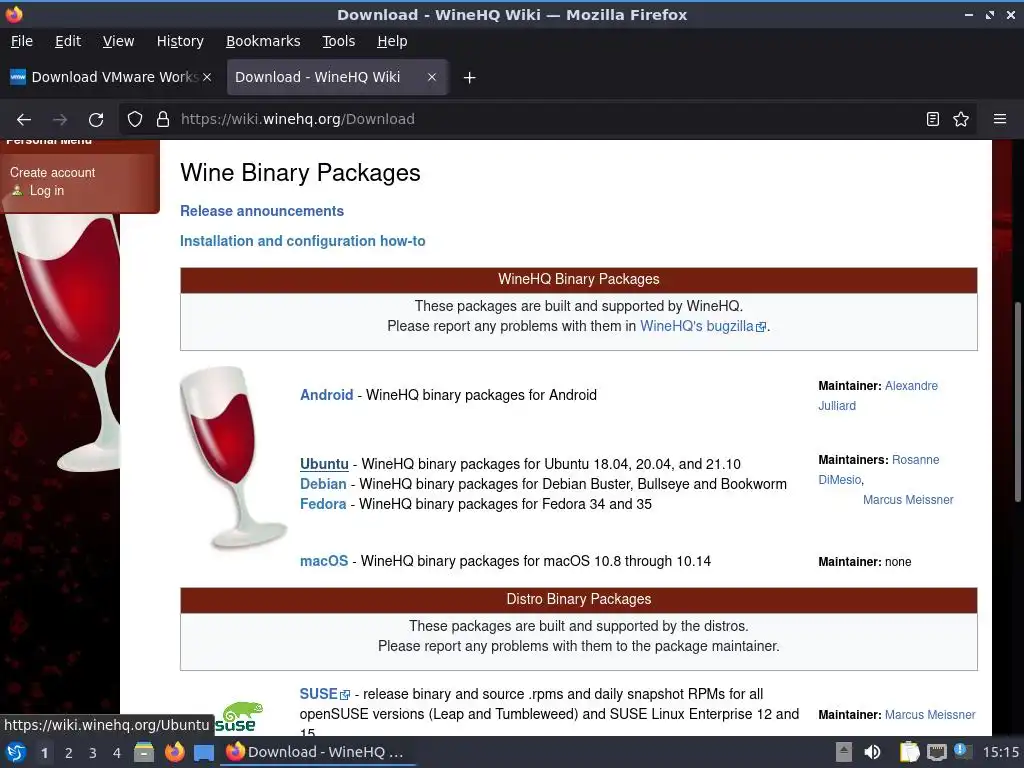Open the Fedora packages link
This screenshot has width=1024, height=768.
(323, 504)
